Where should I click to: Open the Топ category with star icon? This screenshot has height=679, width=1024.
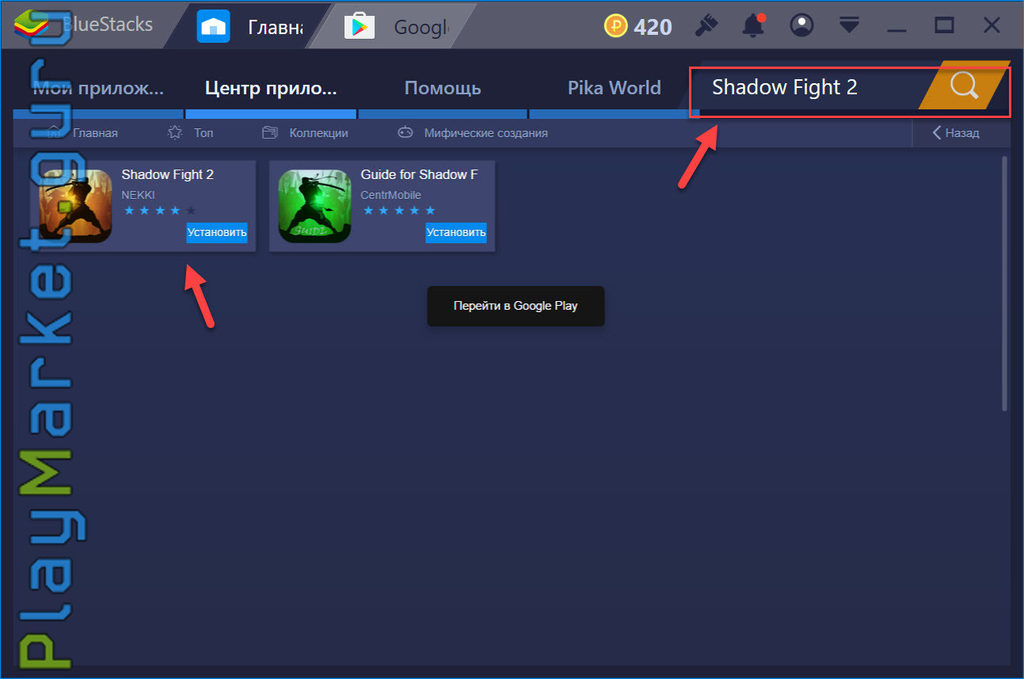191,133
